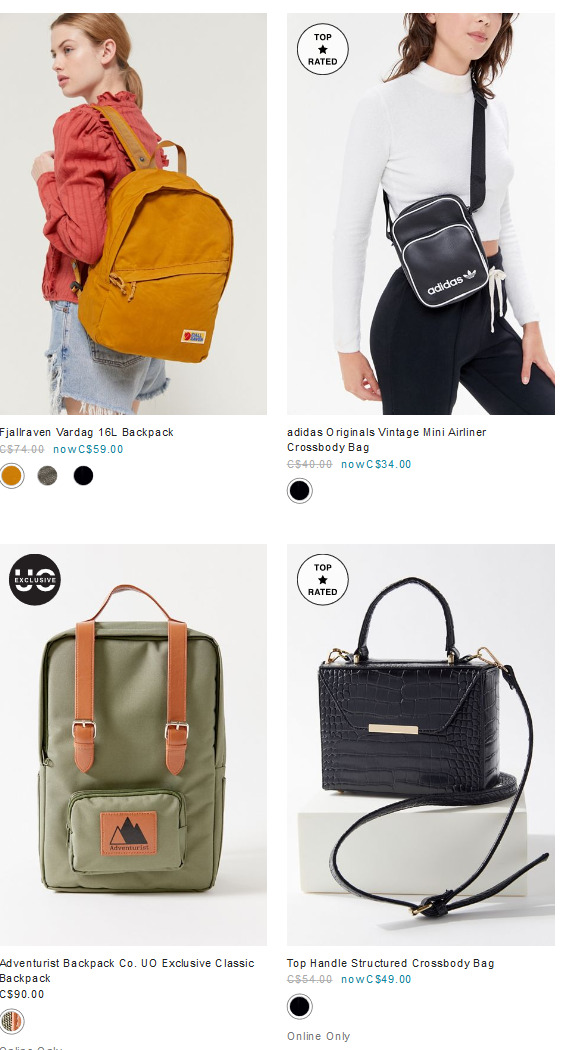Open the Fjallraven Vardag 16L Backpack title link
The width and height of the screenshot is (563, 1050).
(x=86, y=433)
